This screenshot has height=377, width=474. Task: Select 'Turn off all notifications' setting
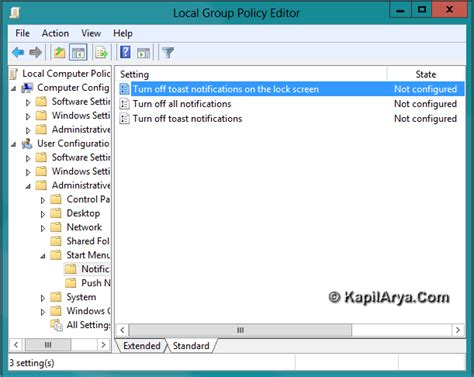pyautogui.click(x=182, y=104)
